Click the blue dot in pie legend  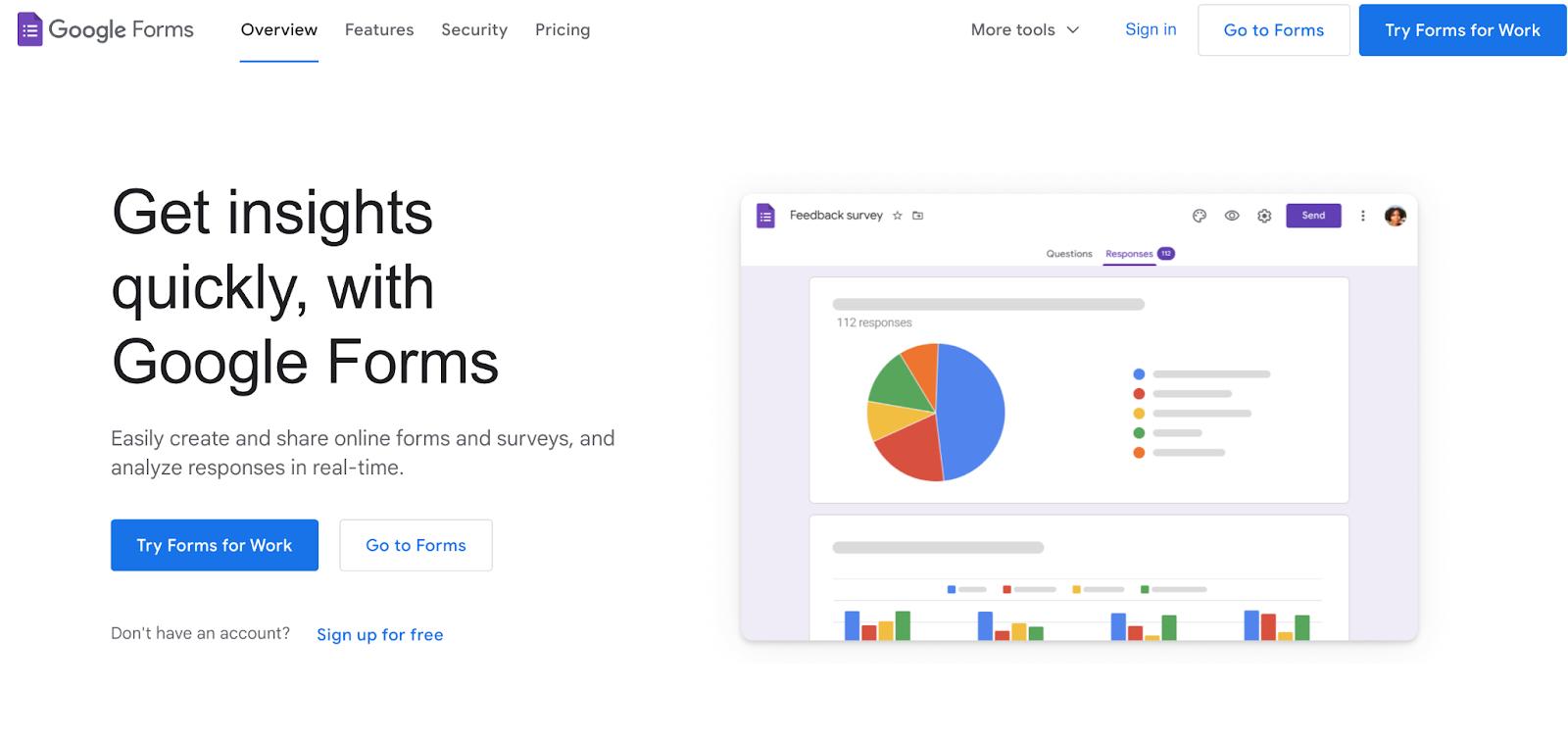coord(1139,374)
